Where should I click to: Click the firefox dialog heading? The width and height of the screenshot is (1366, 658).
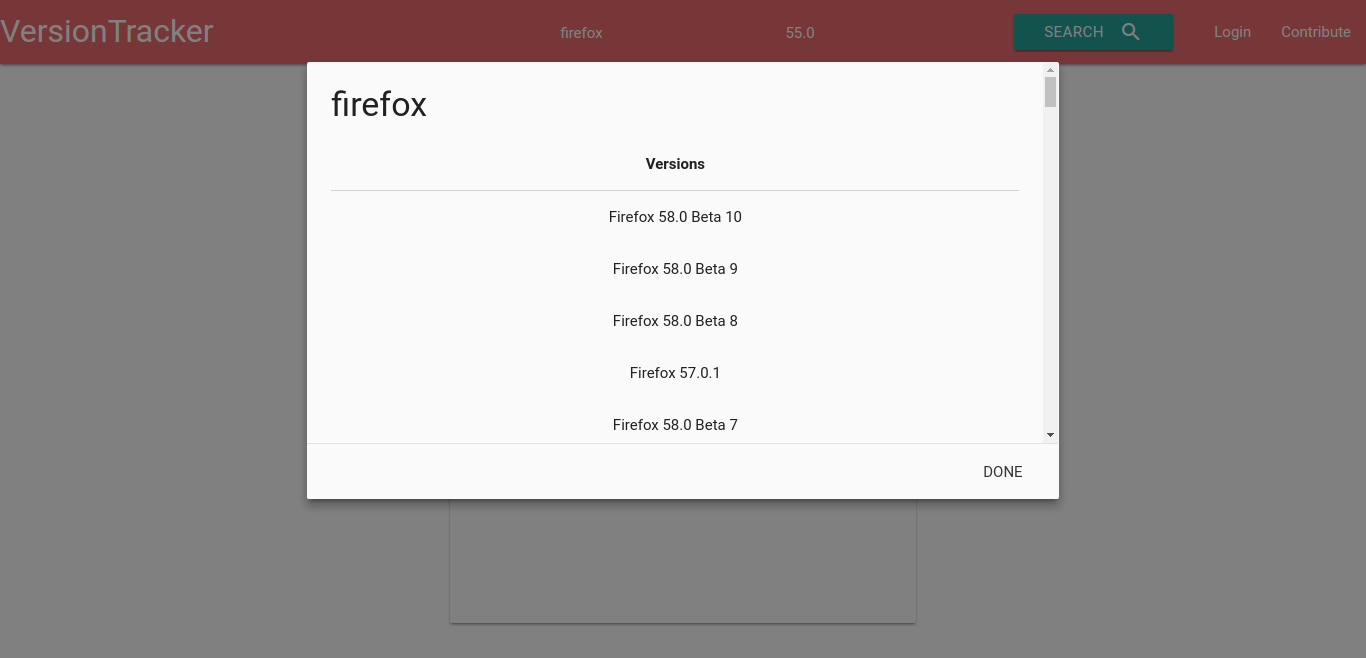click(x=379, y=104)
